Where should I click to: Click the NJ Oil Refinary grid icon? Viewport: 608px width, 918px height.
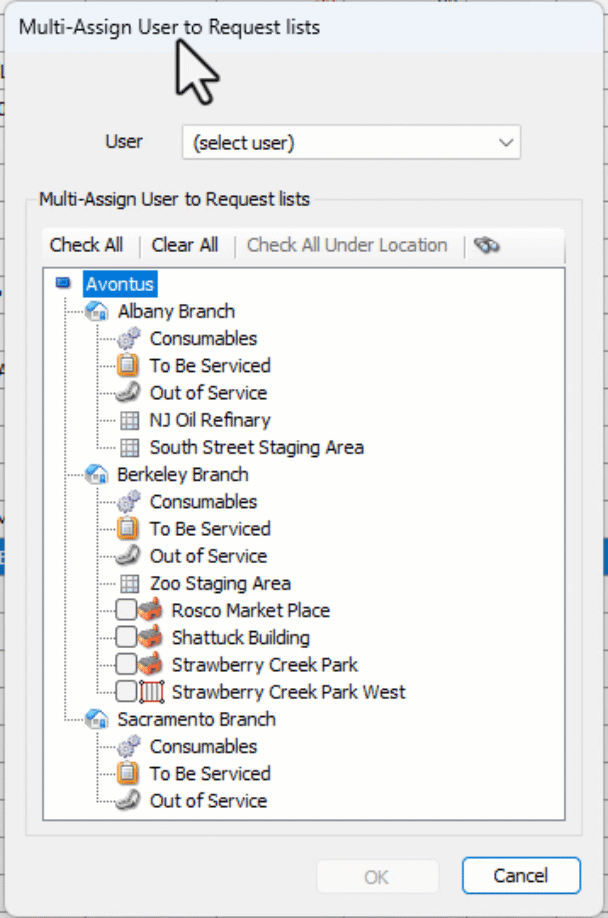(127, 420)
